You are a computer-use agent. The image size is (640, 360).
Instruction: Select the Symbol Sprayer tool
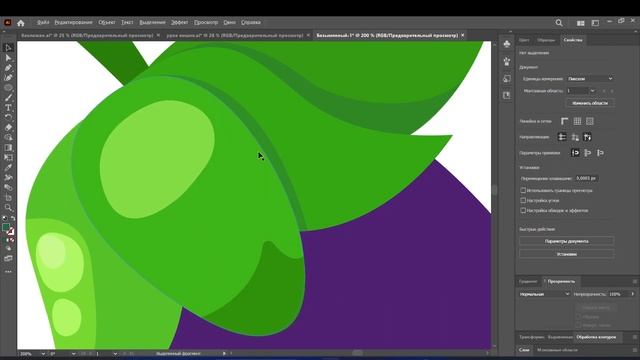coord(8,178)
